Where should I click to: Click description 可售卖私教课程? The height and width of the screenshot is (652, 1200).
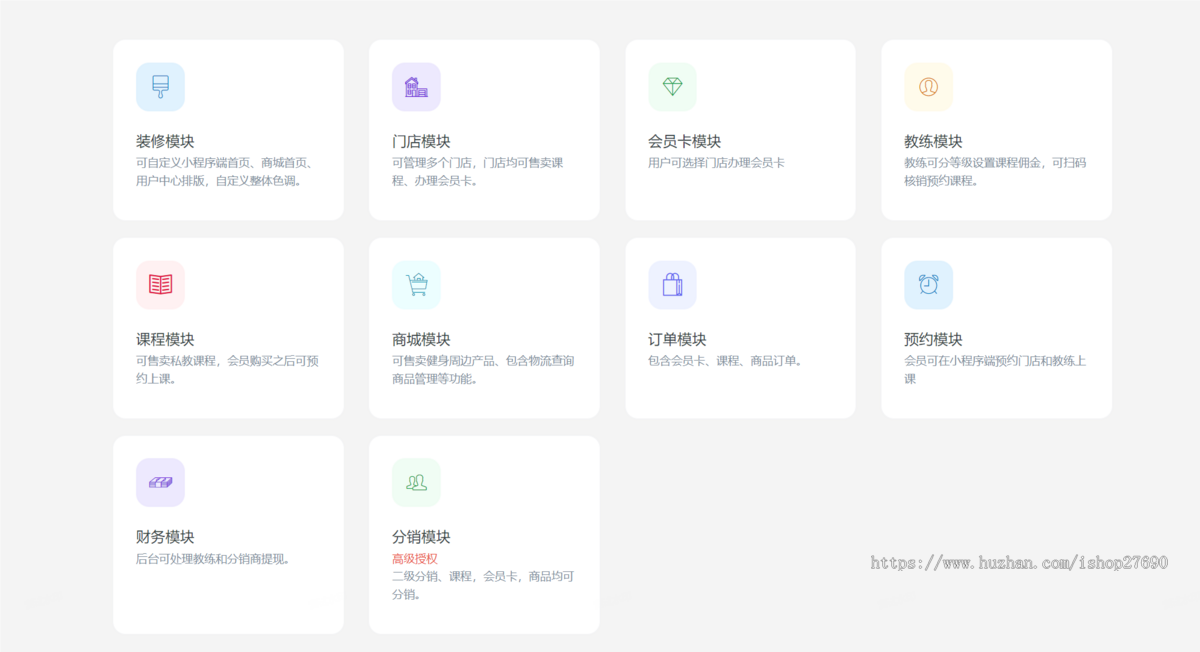[x=228, y=370]
